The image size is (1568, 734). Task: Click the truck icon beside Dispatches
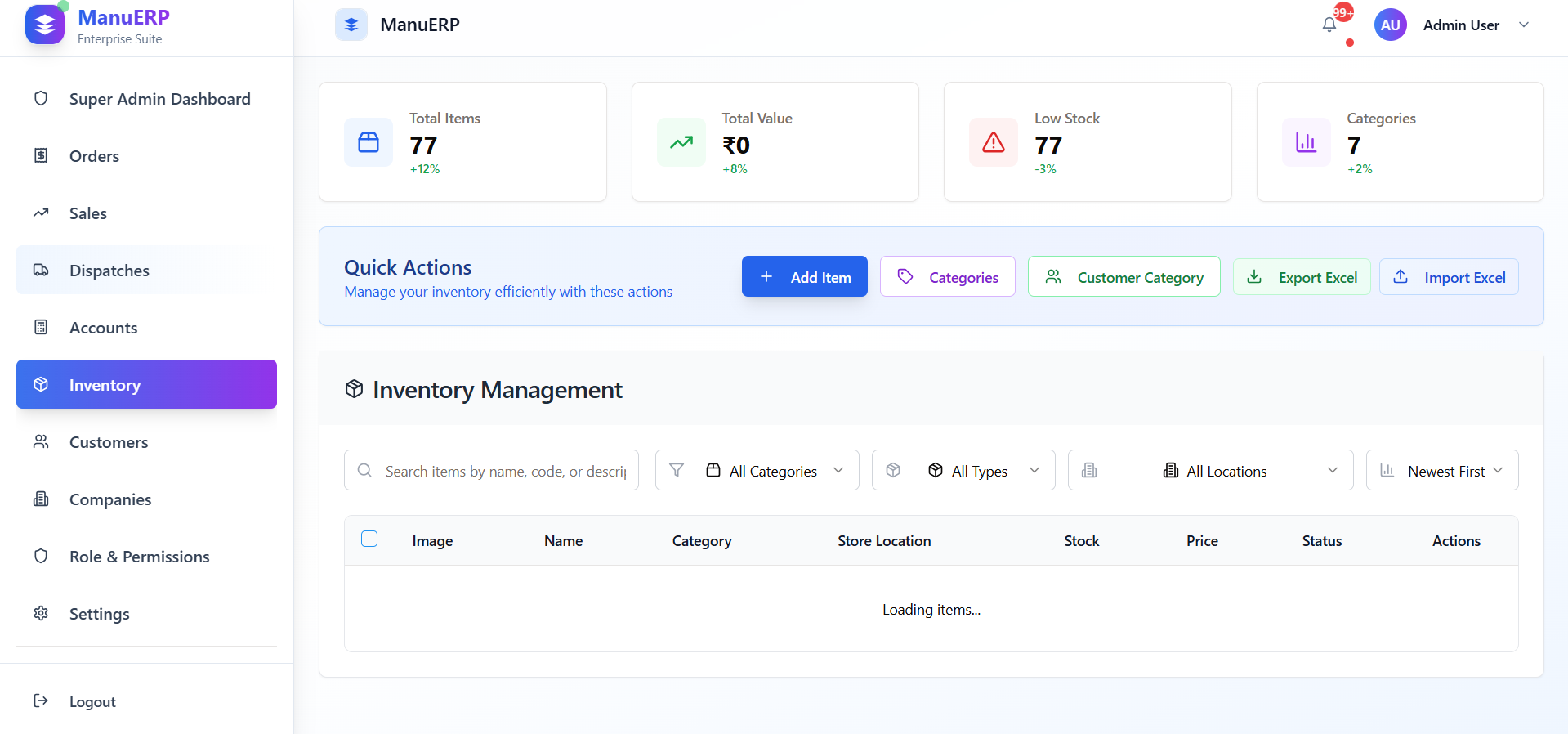pyautogui.click(x=41, y=270)
